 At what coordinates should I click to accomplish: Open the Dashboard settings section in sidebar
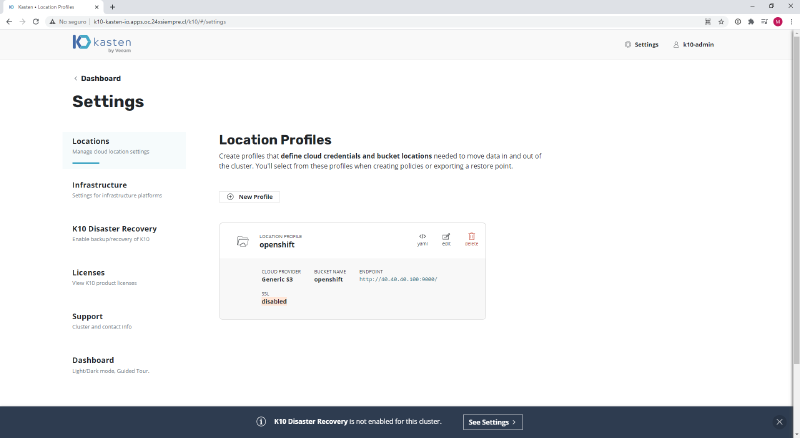point(110,365)
